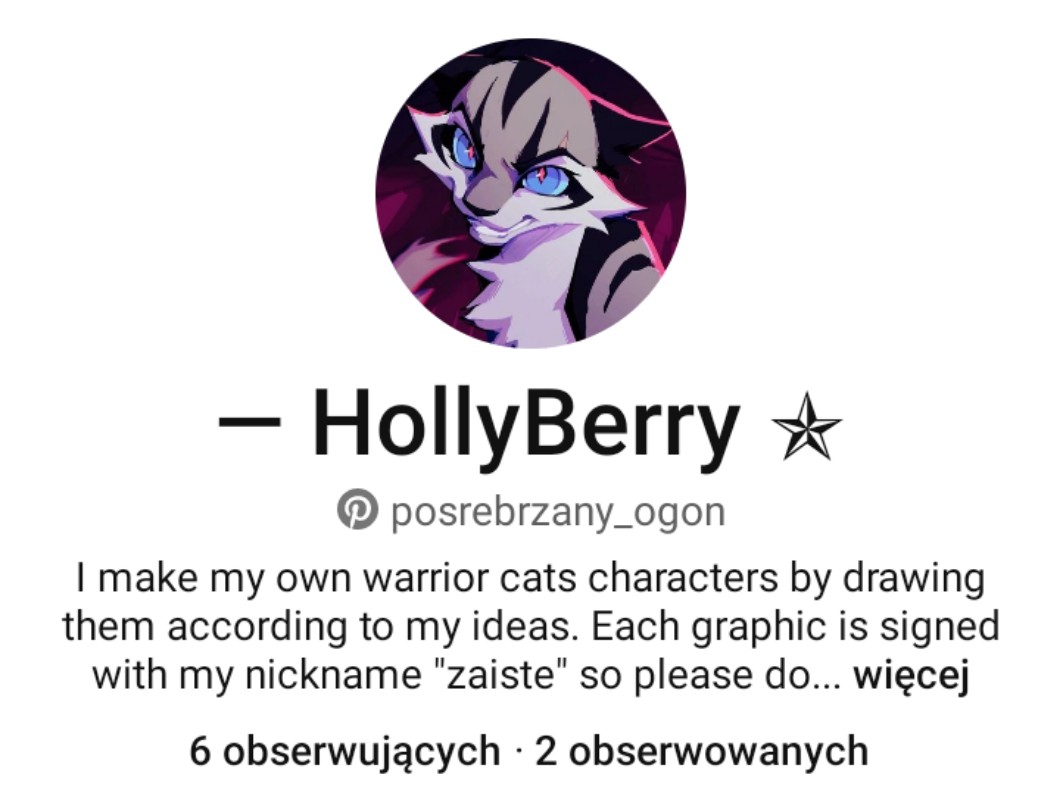Open the posrebrzany_ogon username handle
Viewport: 1060px width, 812px height.
click(x=558, y=512)
